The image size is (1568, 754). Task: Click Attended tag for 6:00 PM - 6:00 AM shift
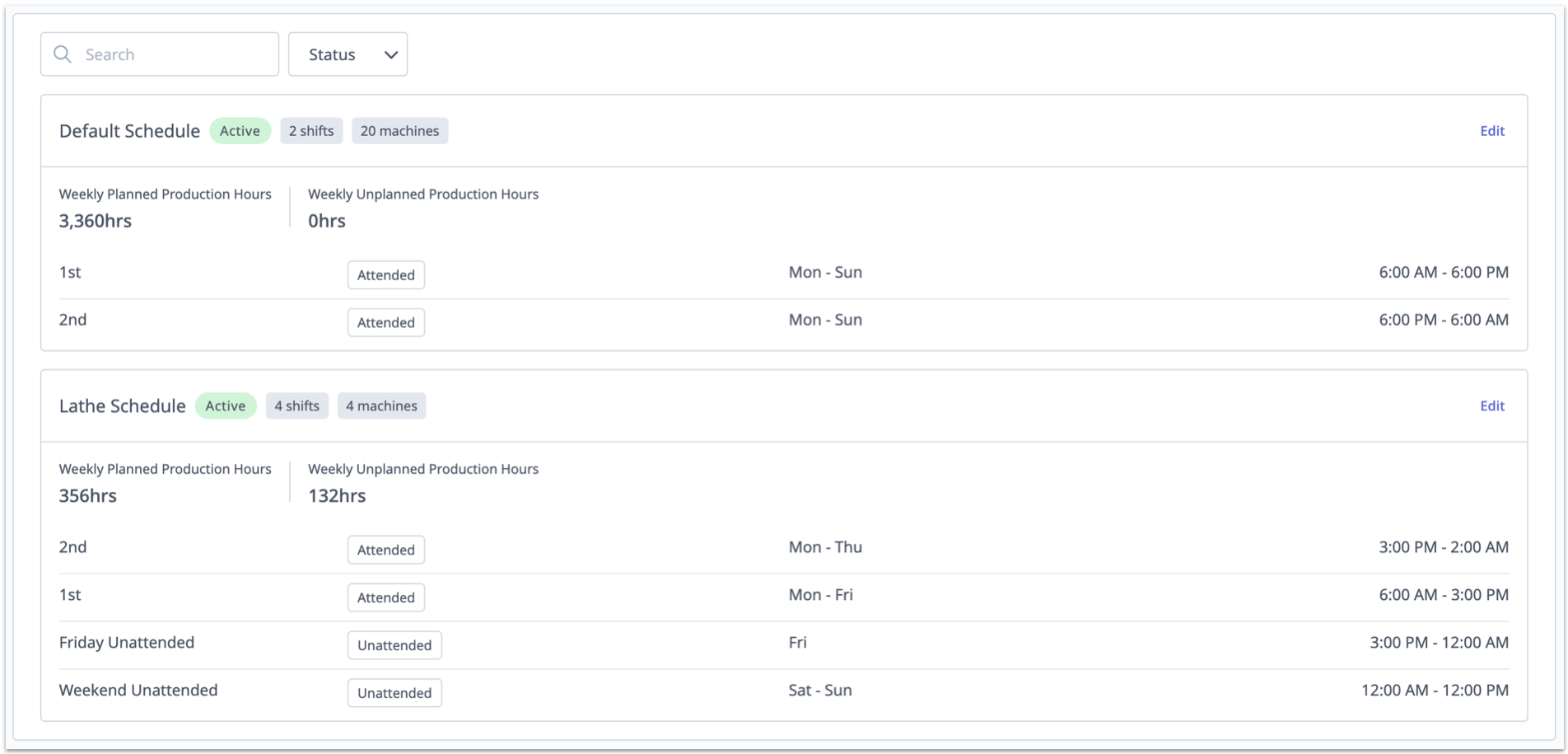point(386,323)
